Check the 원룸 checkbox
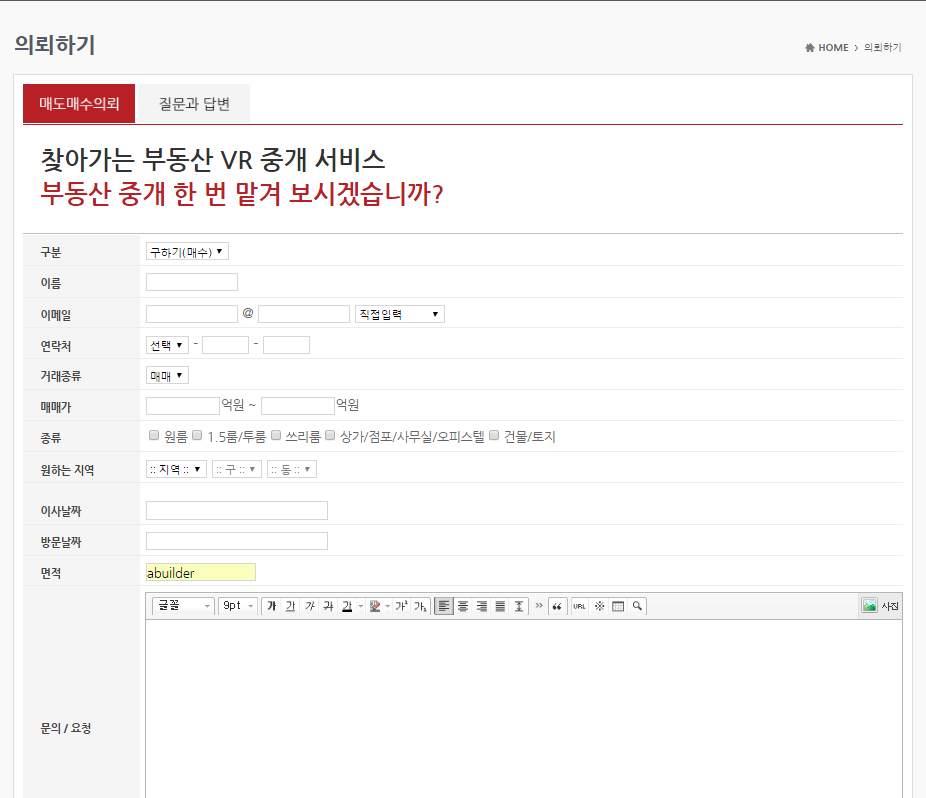Screen dimensions: 926x798 tap(154, 436)
